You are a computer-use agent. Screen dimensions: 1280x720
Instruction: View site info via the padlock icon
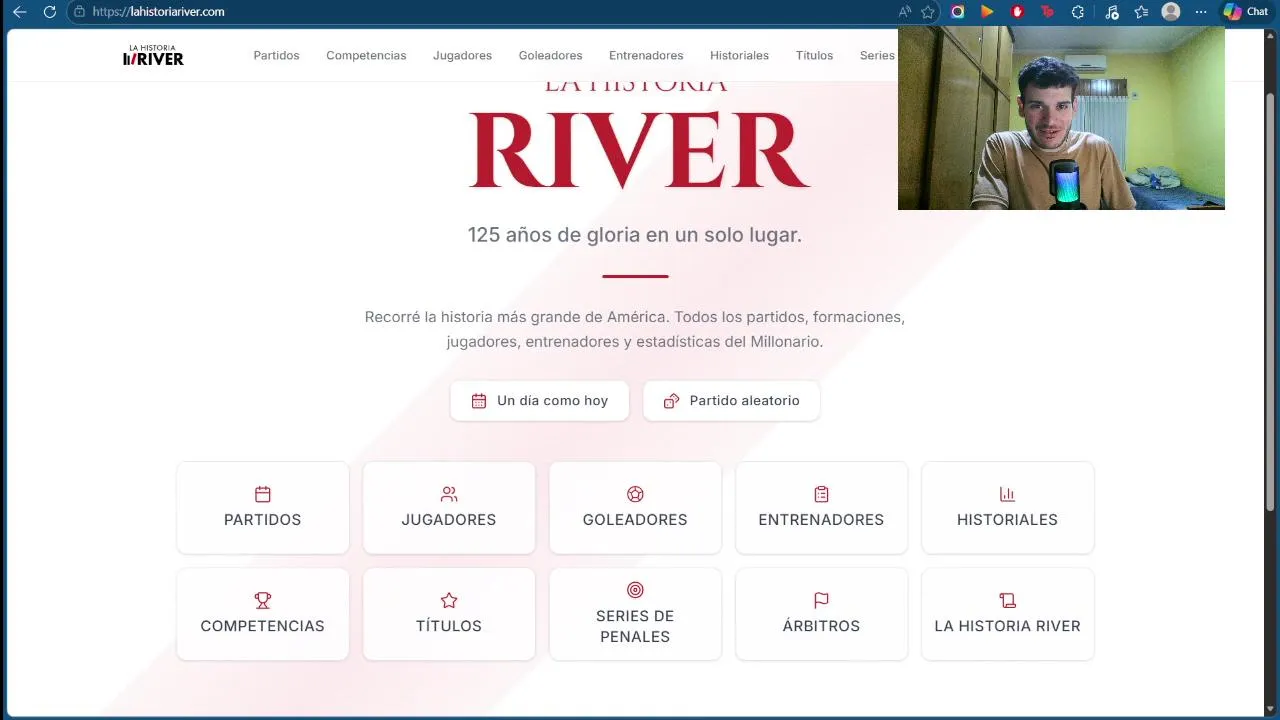pyautogui.click(x=80, y=12)
